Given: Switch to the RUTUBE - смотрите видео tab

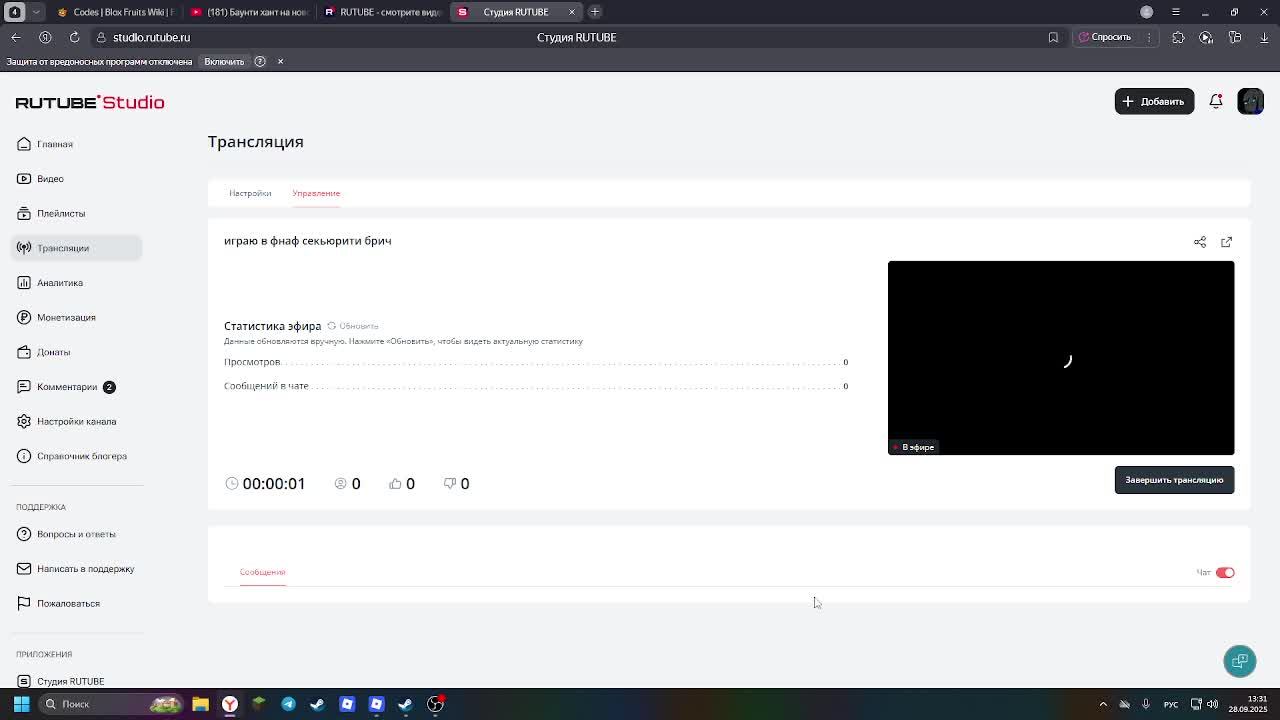Looking at the screenshot, I should pyautogui.click(x=383, y=12).
